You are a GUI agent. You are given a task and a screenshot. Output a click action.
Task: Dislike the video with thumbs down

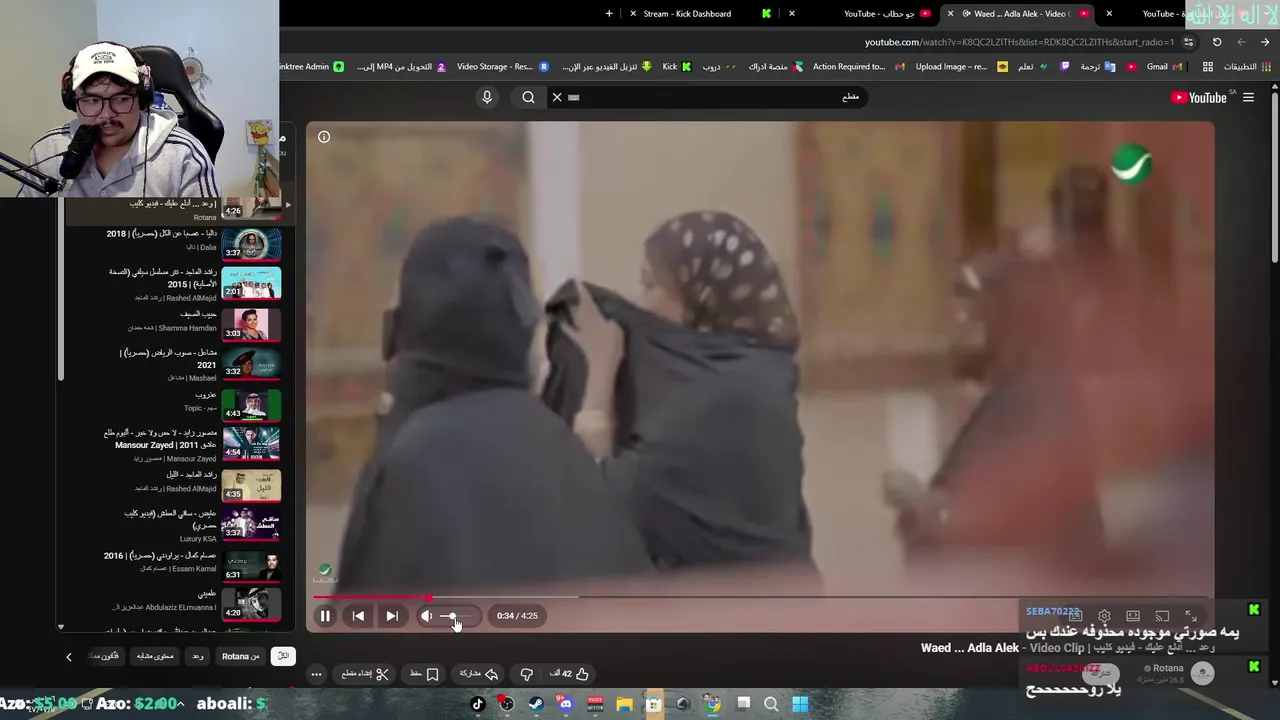526,674
